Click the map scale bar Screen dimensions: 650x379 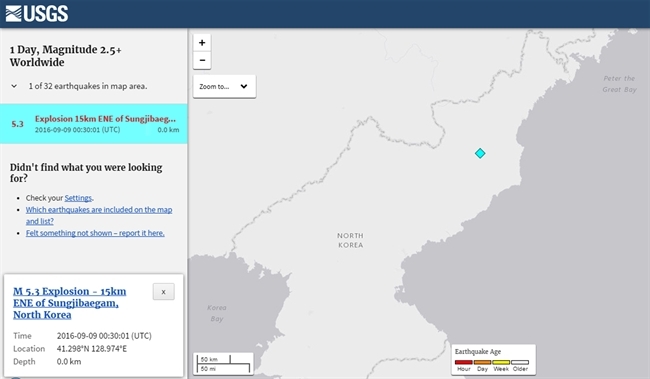pos(223,364)
